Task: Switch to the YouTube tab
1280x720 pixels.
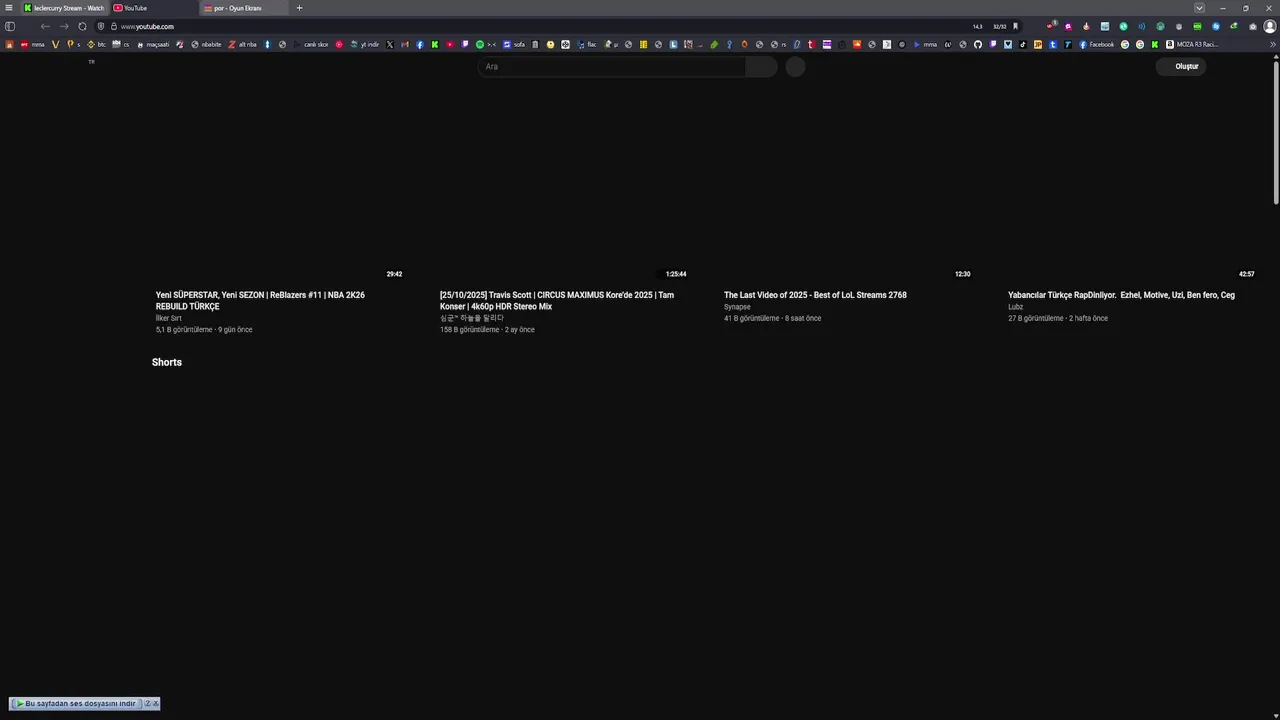Action: [153, 8]
